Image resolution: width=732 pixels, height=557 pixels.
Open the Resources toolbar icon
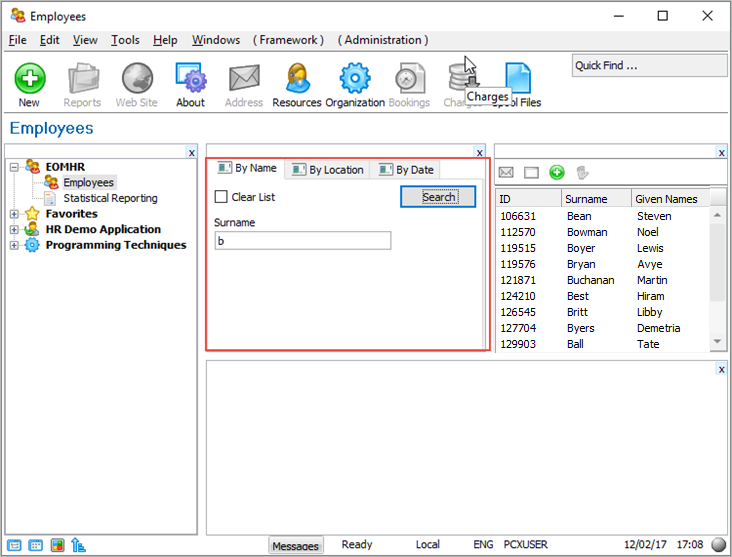click(297, 78)
